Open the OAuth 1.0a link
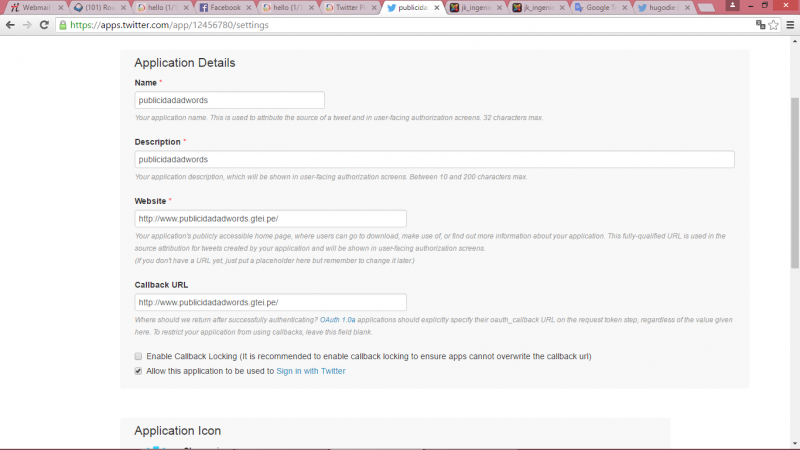 (337, 320)
